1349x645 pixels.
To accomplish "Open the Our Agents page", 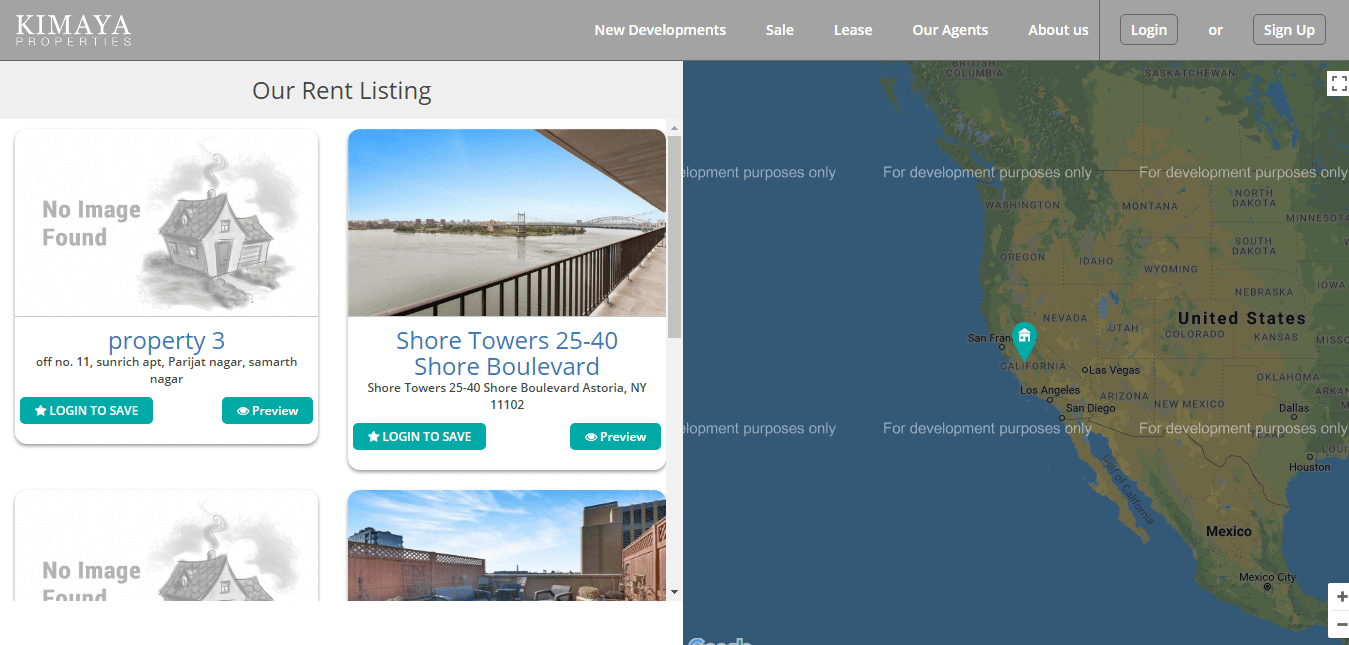I will [950, 30].
